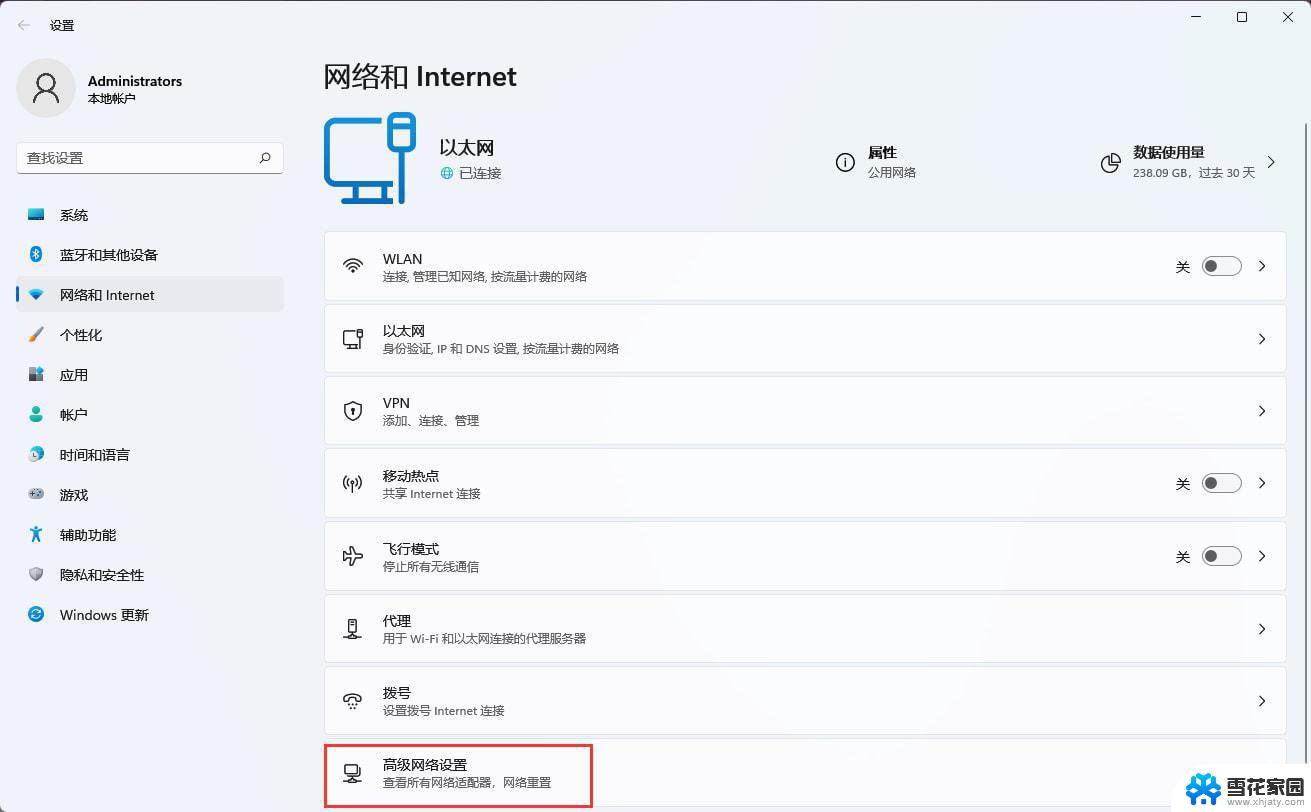
Task: Click the 以太网 row monitor icon
Action: point(353,339)
